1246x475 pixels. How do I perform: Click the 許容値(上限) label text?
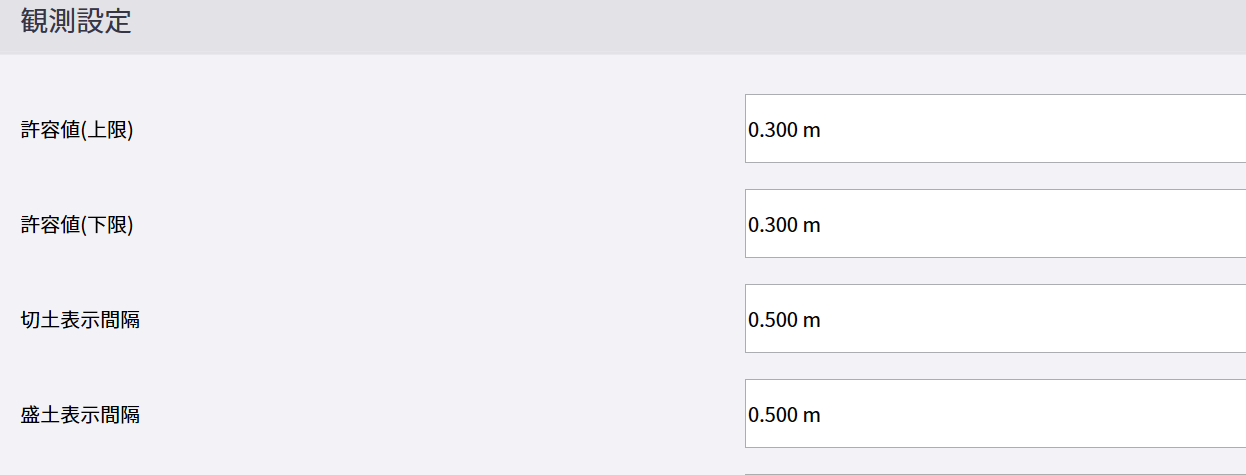tap(77, 130)
